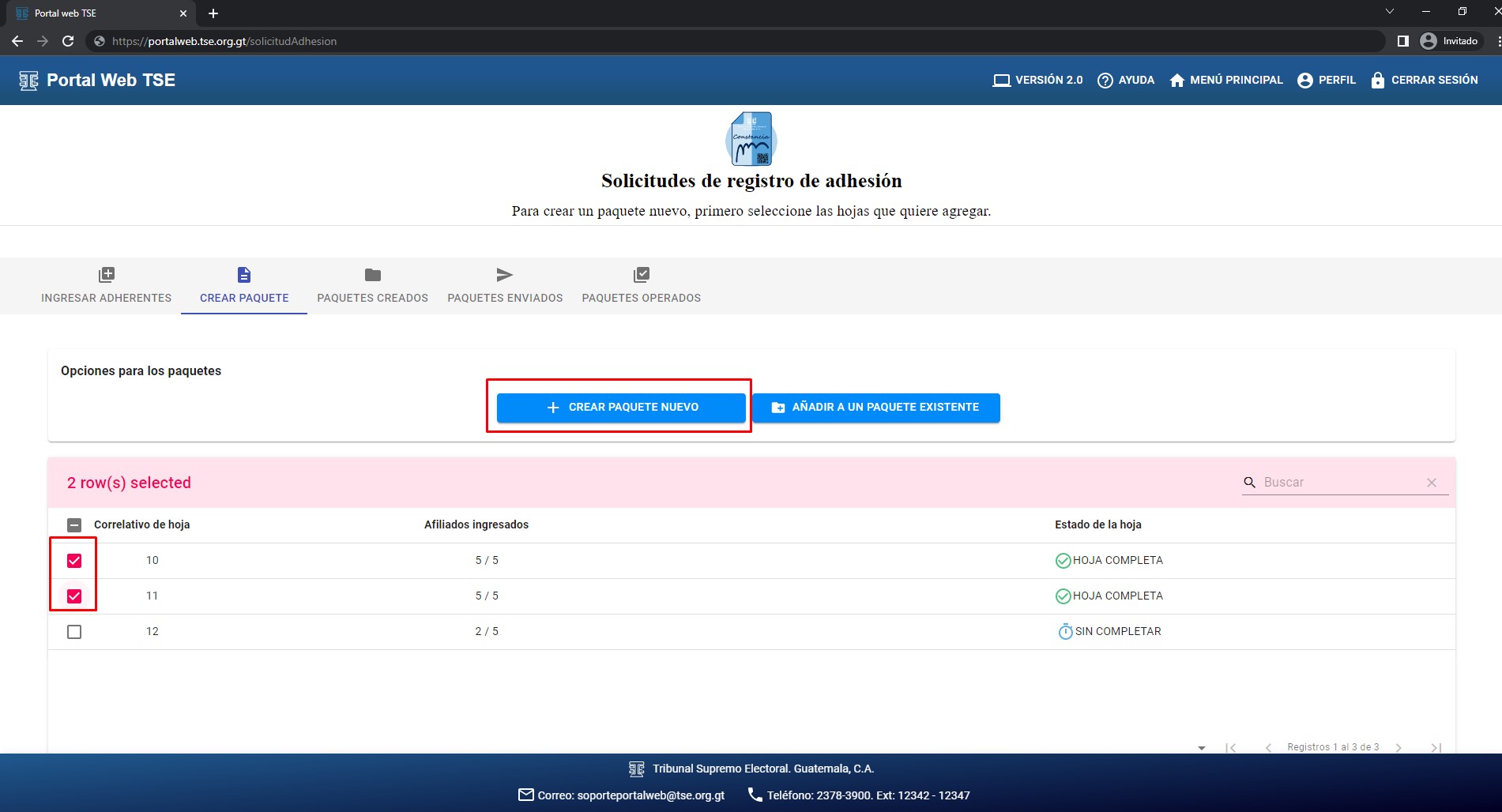Go to next page of registros
The width and height of the screenshot is (1502, 812).
pyautogui.click(x=1398, y=748)
